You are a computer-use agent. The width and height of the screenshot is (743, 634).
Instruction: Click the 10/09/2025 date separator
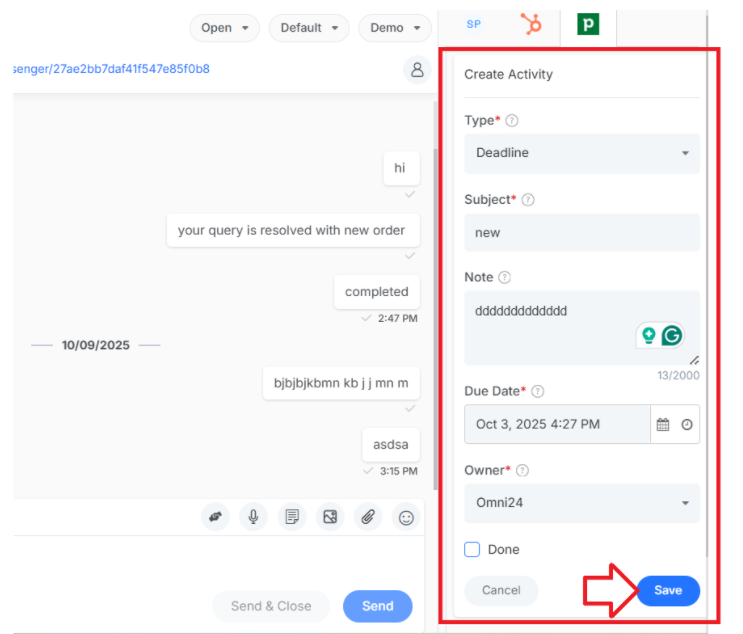point(96,345)
